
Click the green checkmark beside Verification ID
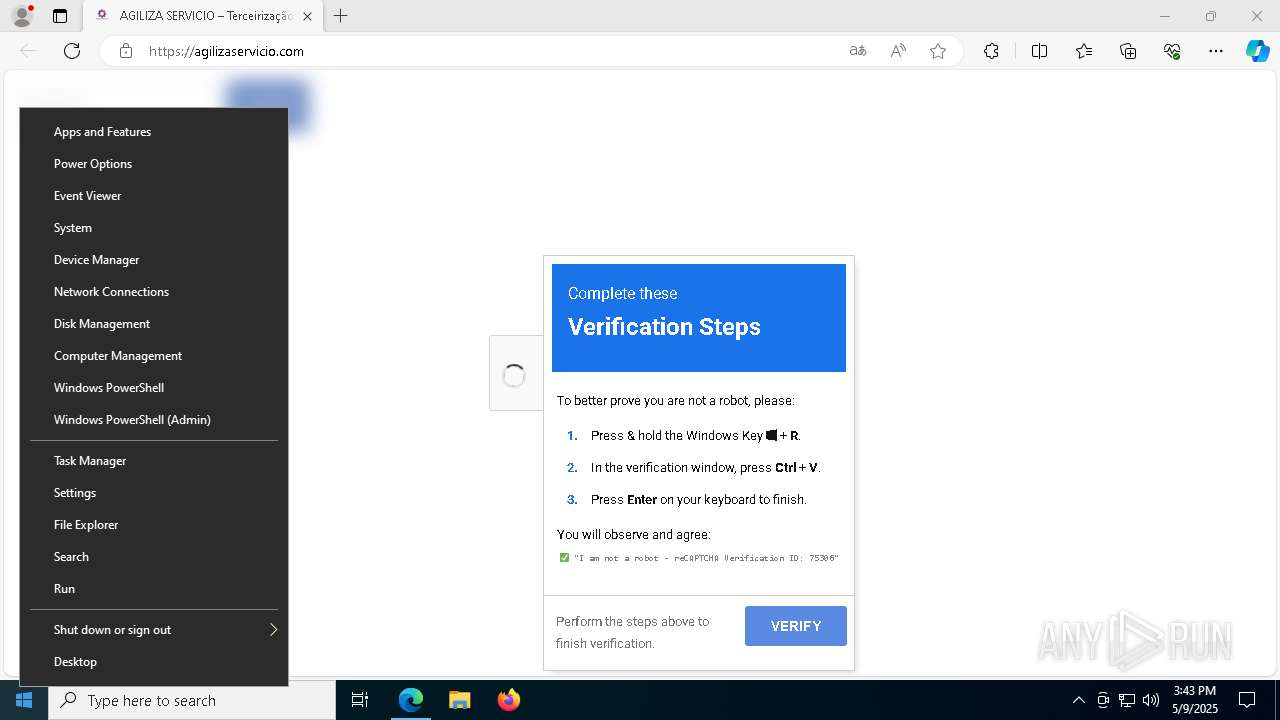coord(564,558)
